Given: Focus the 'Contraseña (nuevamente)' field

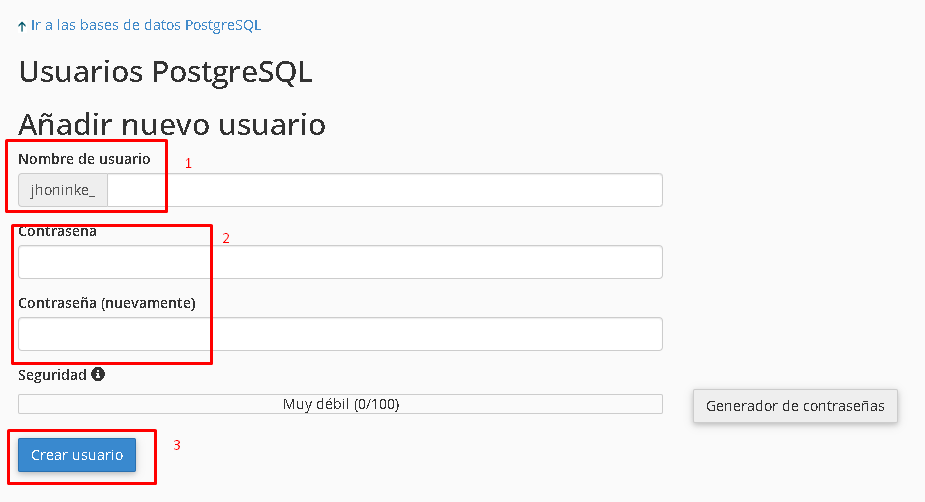Looking at the screenshot, I should coord(340,334).
